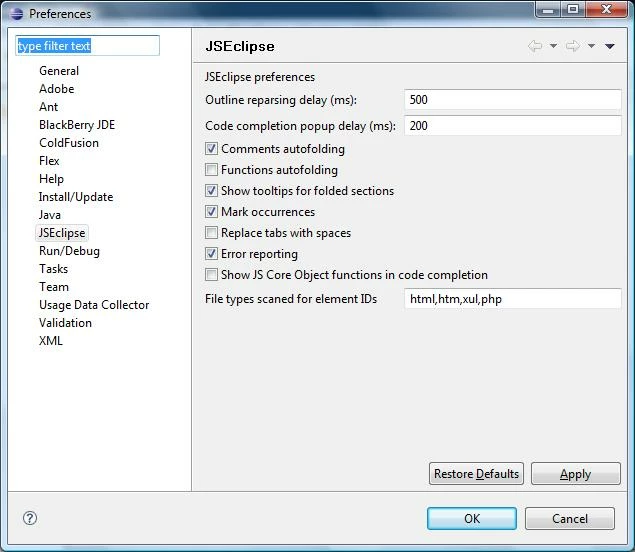This screenshot has width=635, height=552.
Task: Click the File types scanned input field
Action: (513, 299)
